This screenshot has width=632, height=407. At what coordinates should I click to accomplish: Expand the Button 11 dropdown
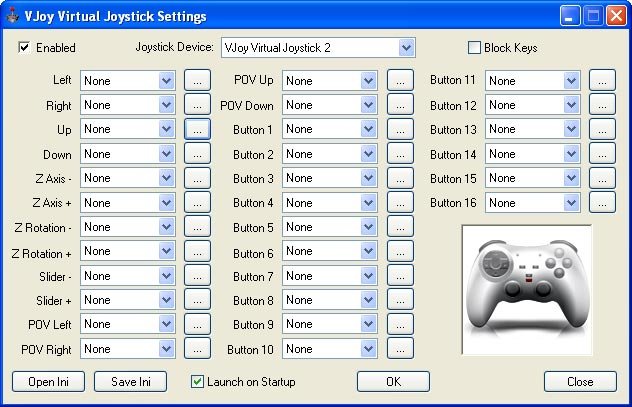[x=532, y=81]
